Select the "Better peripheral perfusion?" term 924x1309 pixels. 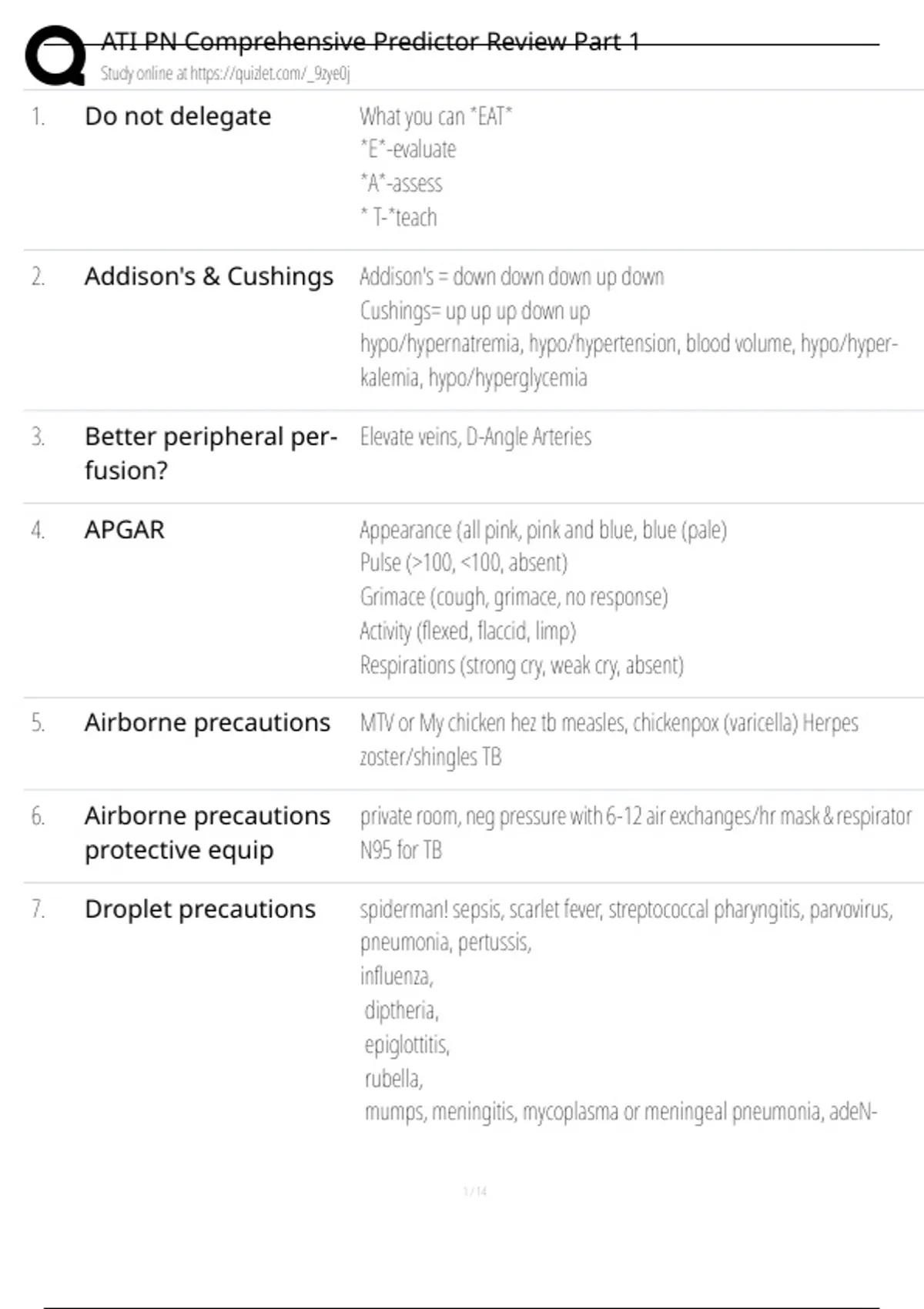point(210,453)
